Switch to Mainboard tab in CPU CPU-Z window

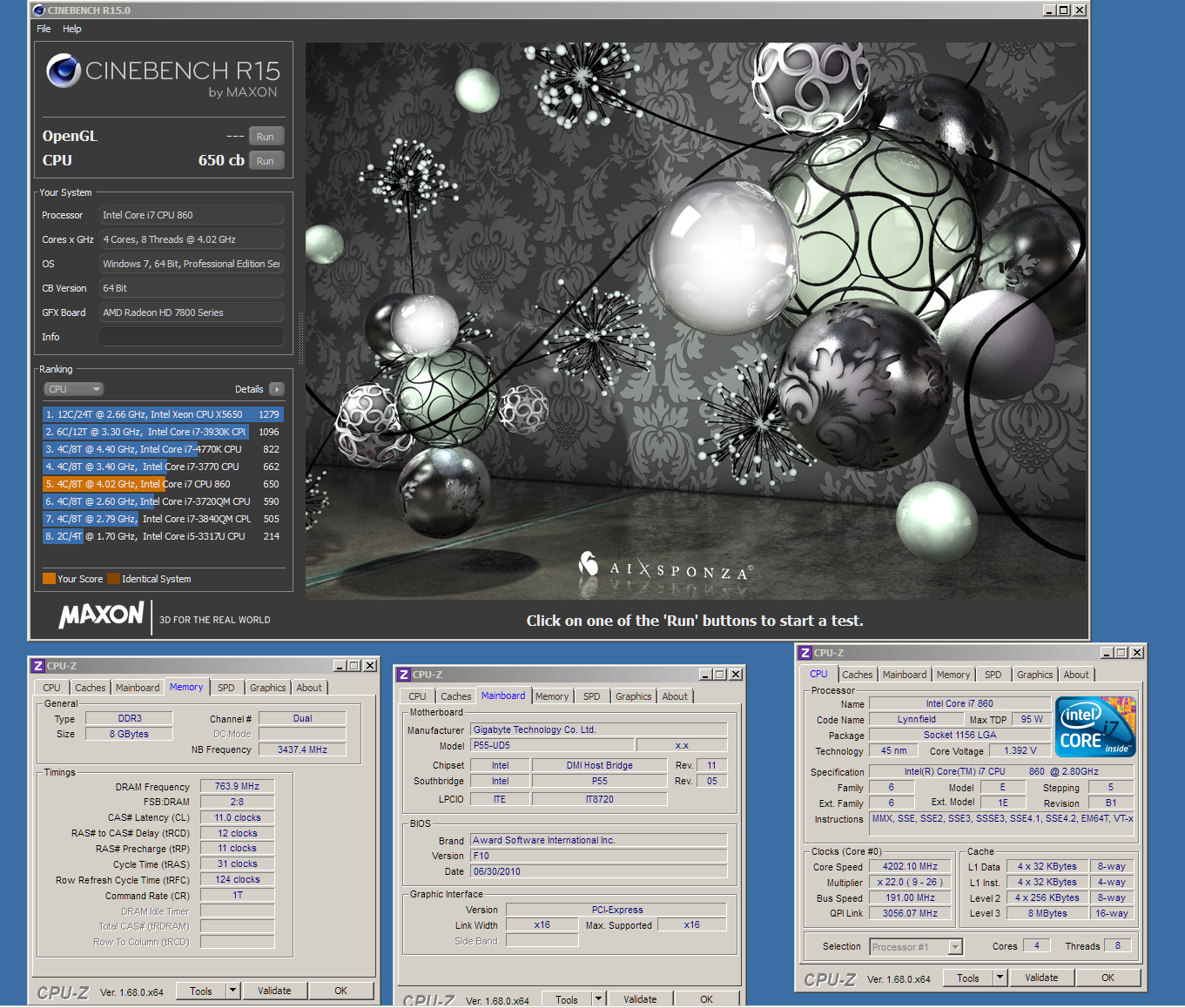(x=905, y=675)
